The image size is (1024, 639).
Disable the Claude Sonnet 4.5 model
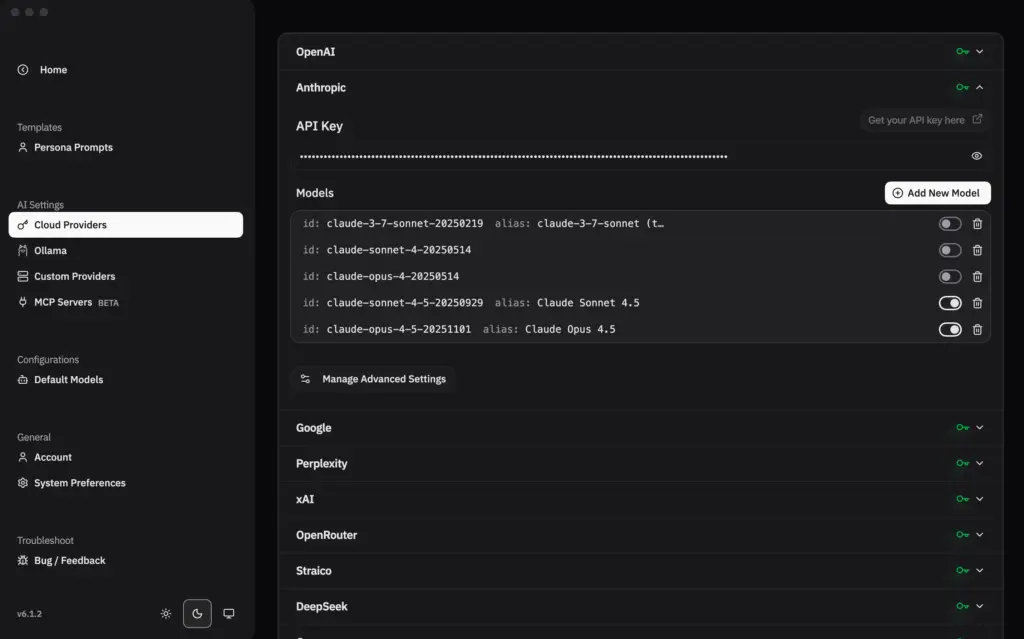tap(949, 302)
